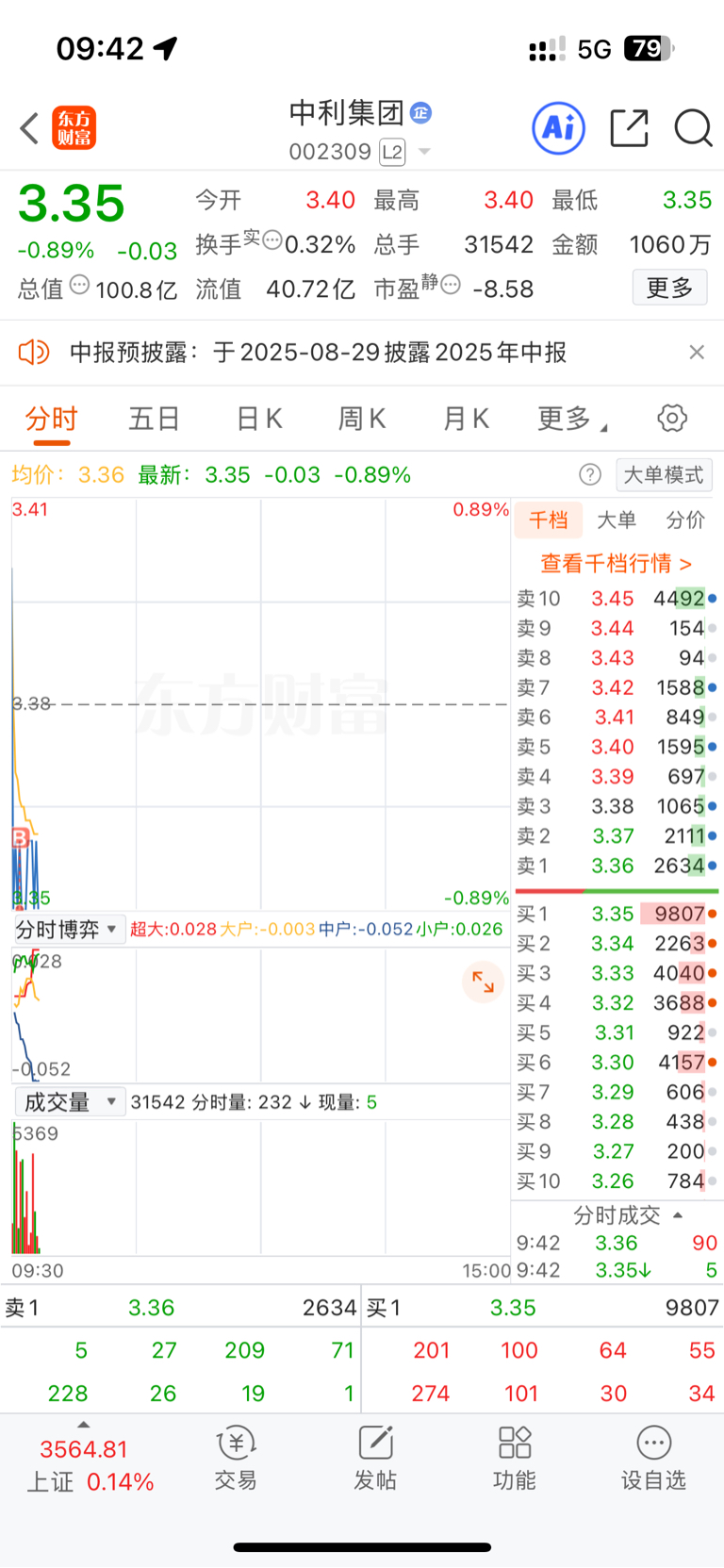This screenshot has width=724, height=1568.
Task: Select the 买1 3.35 order book row
Action: tap(617, 914)
